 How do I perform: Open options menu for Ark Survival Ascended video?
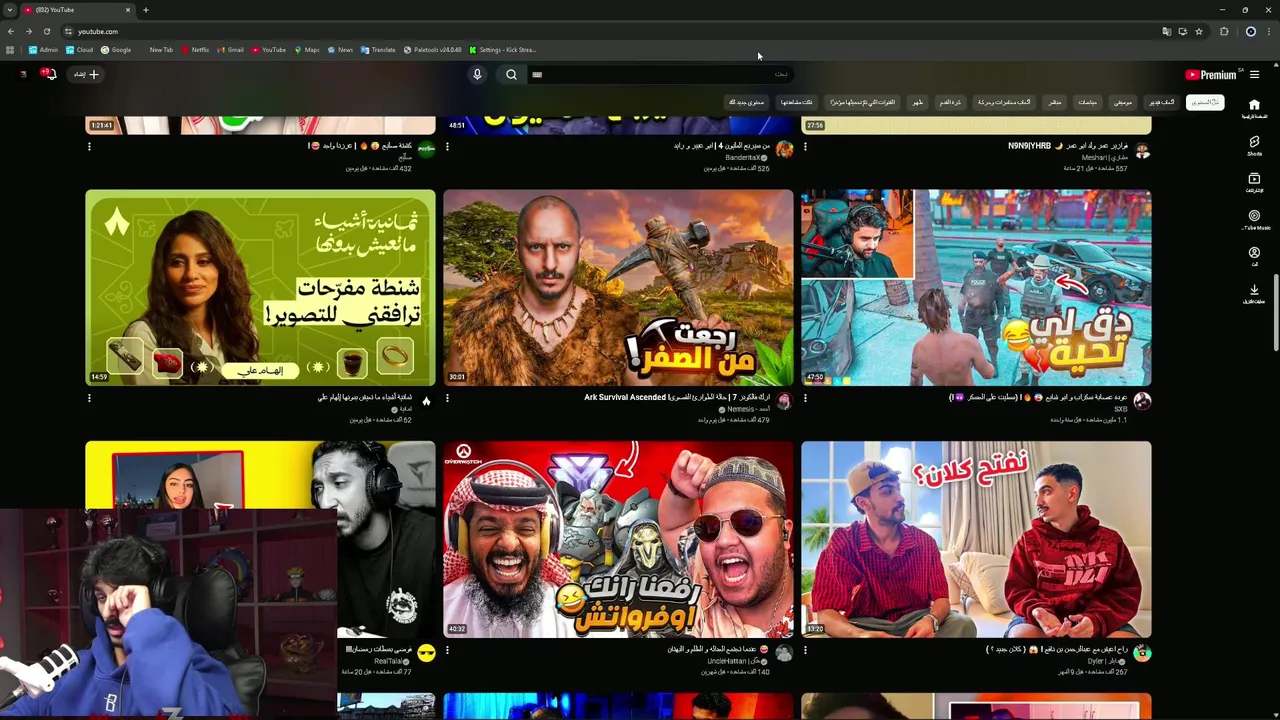447,398
